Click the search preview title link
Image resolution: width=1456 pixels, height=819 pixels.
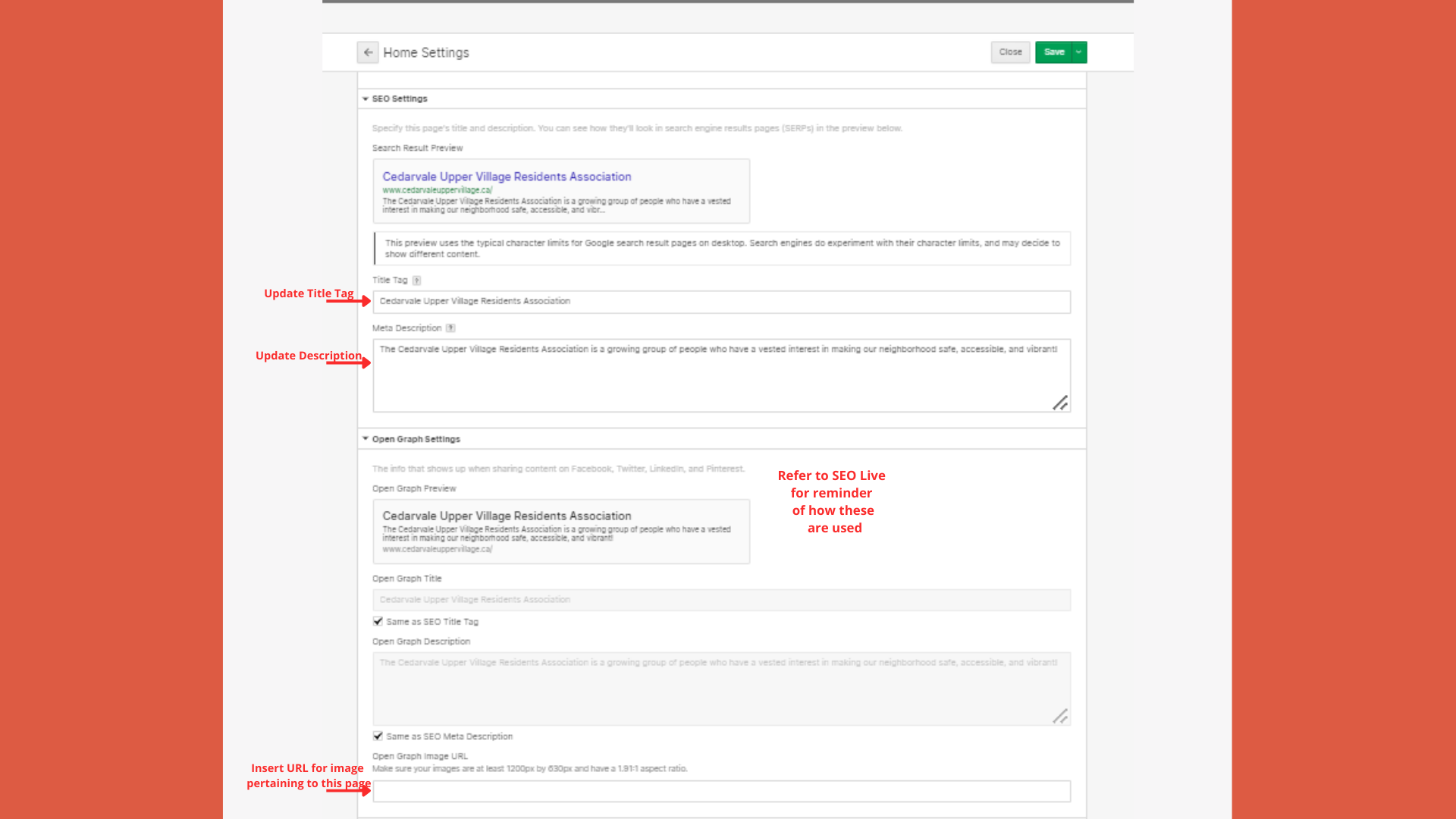(x=507, y=177)
